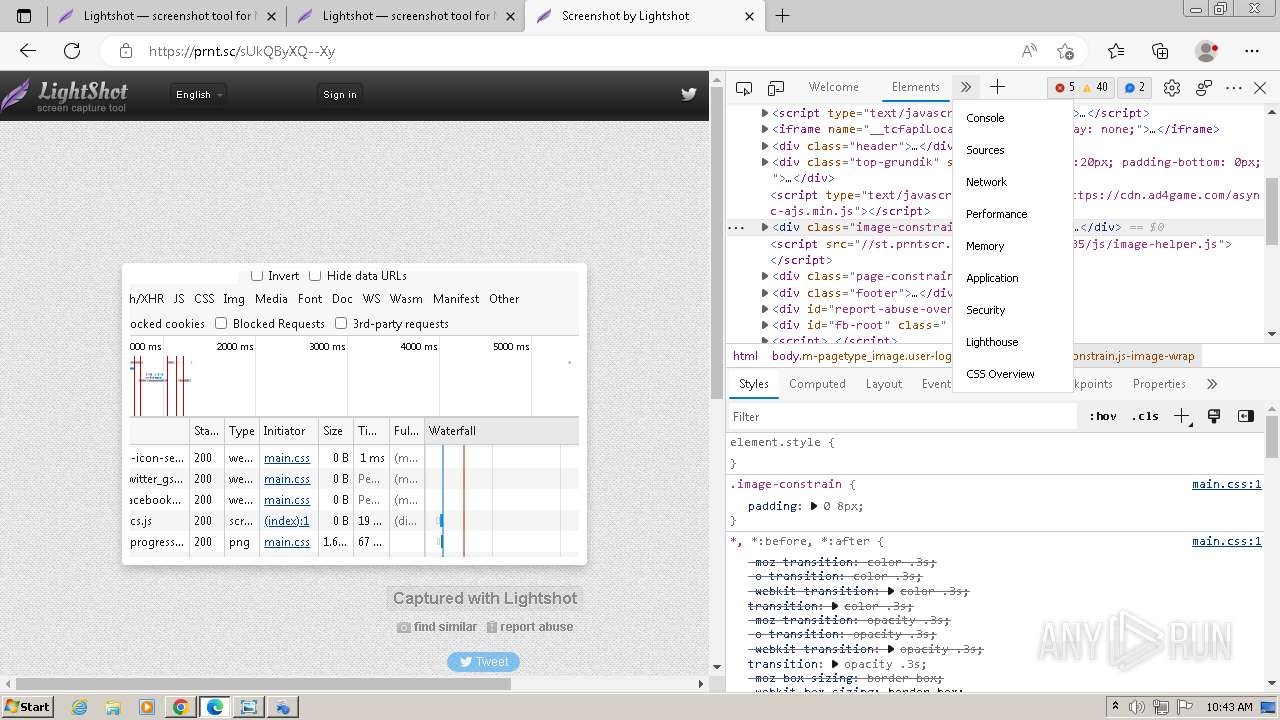Open the read aloud icon in the address bar
This screenshot has width=1280, height=720.
pos(1029,51)
